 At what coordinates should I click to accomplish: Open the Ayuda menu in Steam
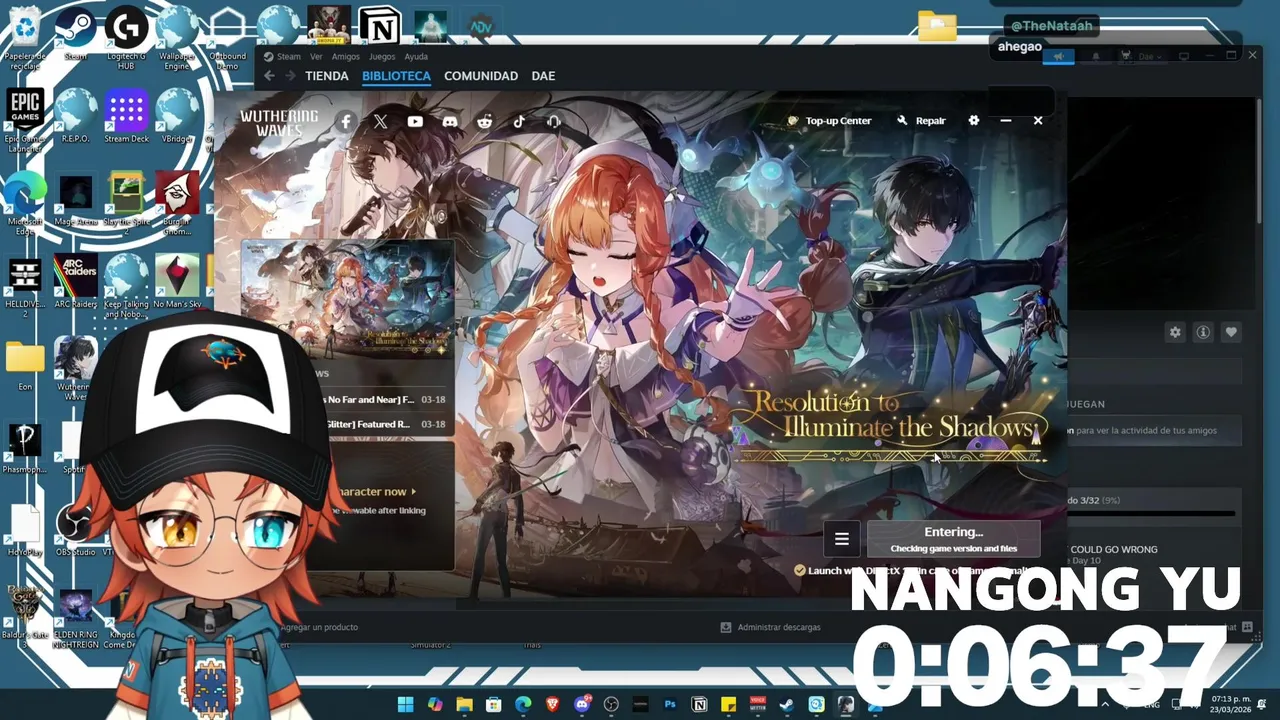416,57
